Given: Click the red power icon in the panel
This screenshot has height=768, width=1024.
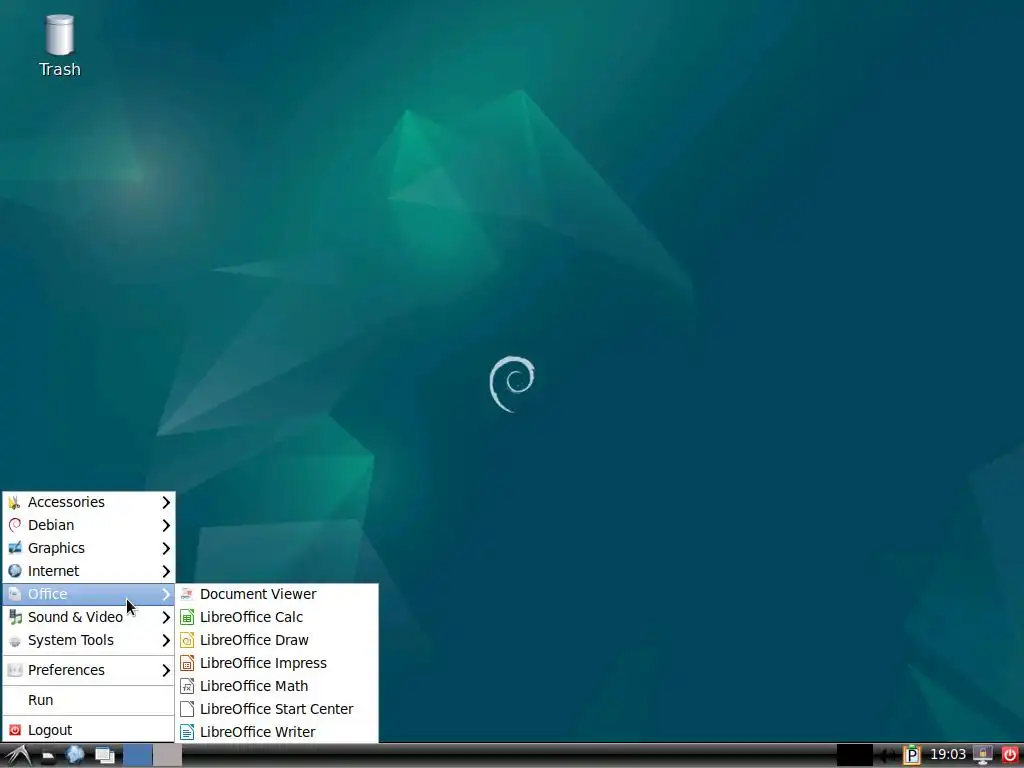Looking at the screenshot, I should [x=1010, y=756].
